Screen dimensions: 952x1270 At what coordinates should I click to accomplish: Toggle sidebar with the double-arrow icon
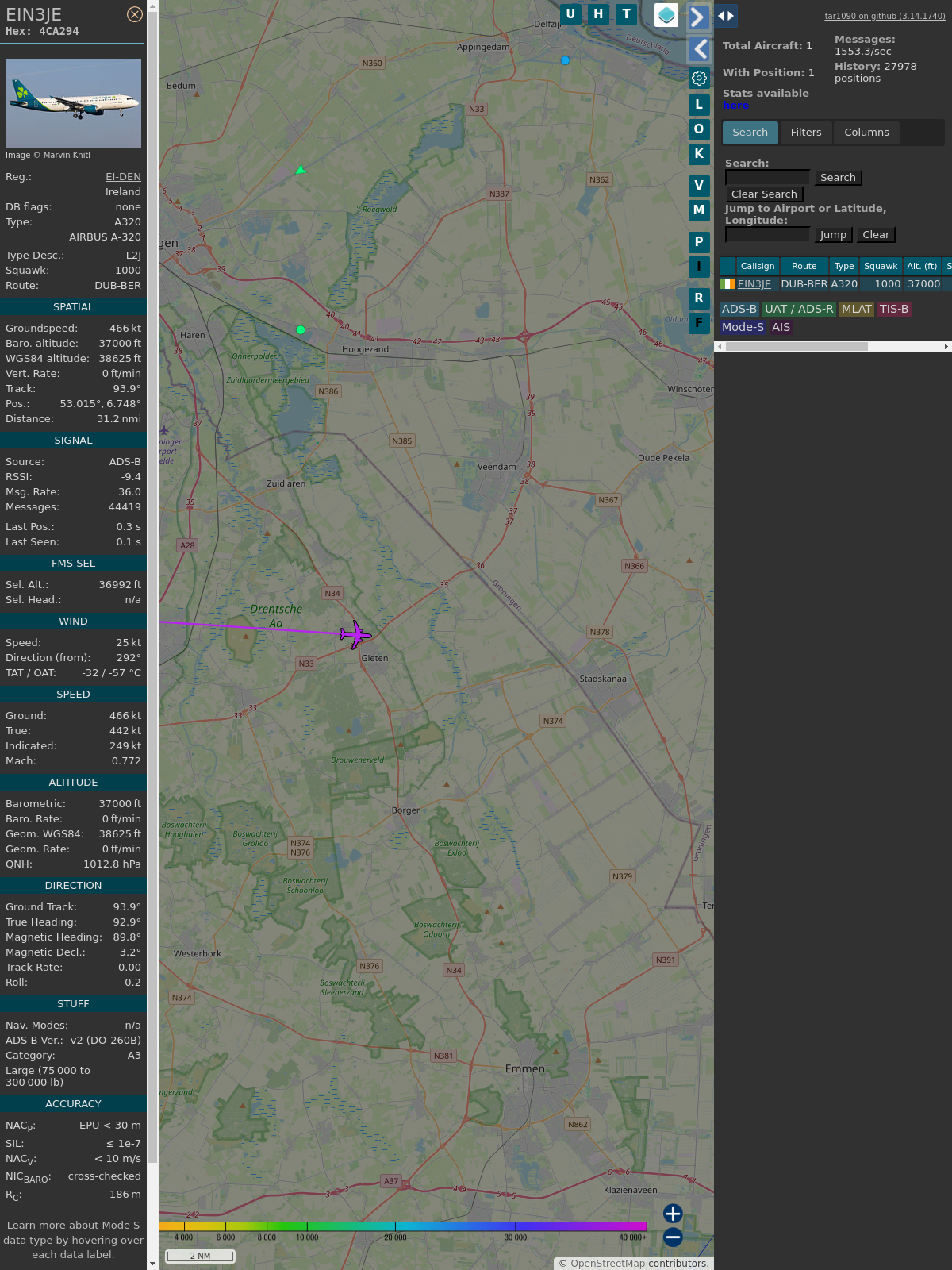725,16
